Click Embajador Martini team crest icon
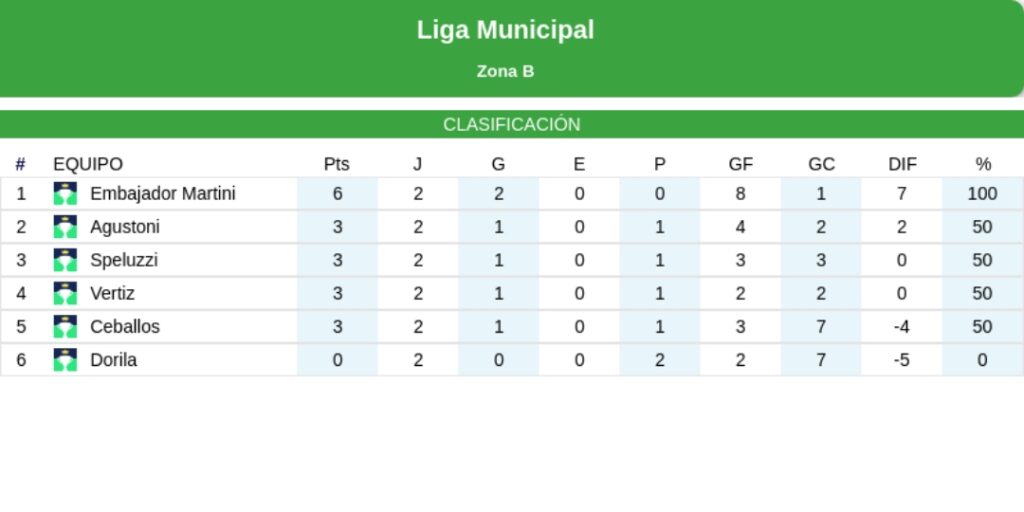Screen dimensions: 1024x512 pos(65,194)
